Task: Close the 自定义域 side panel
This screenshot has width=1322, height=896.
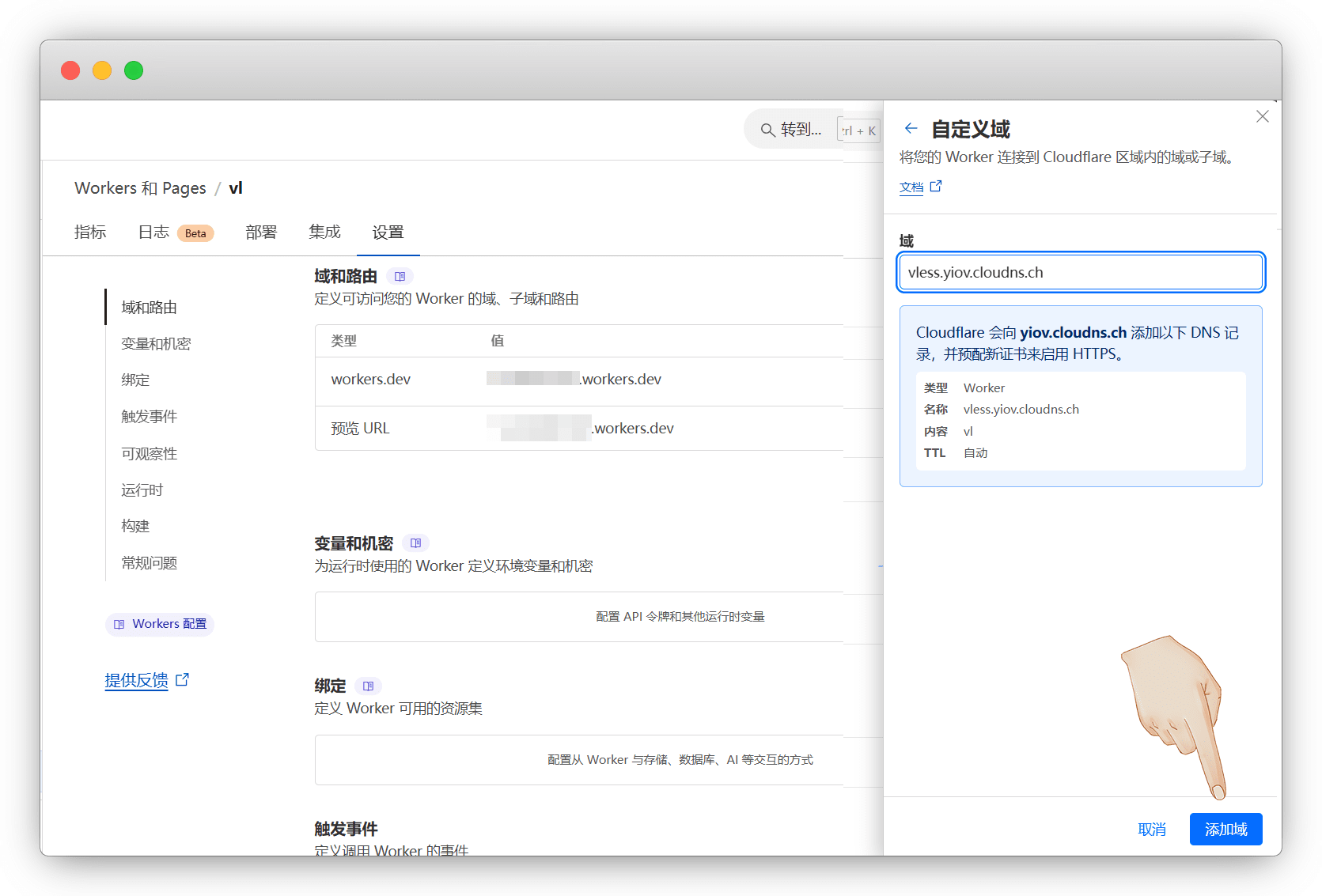Action: pos(1262,116)
